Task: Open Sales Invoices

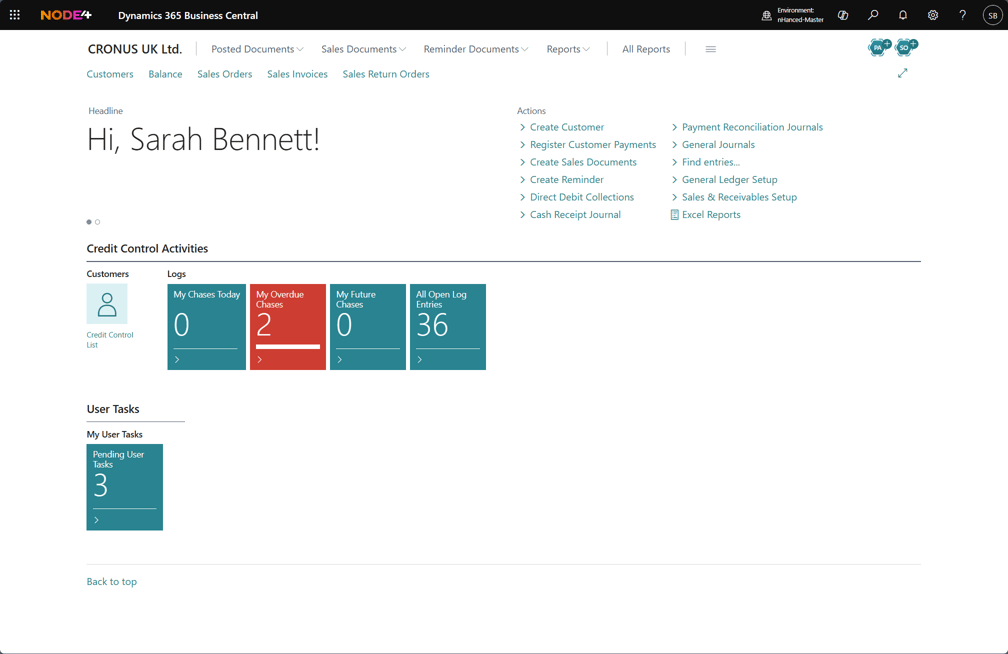Action: click(297, 74)
